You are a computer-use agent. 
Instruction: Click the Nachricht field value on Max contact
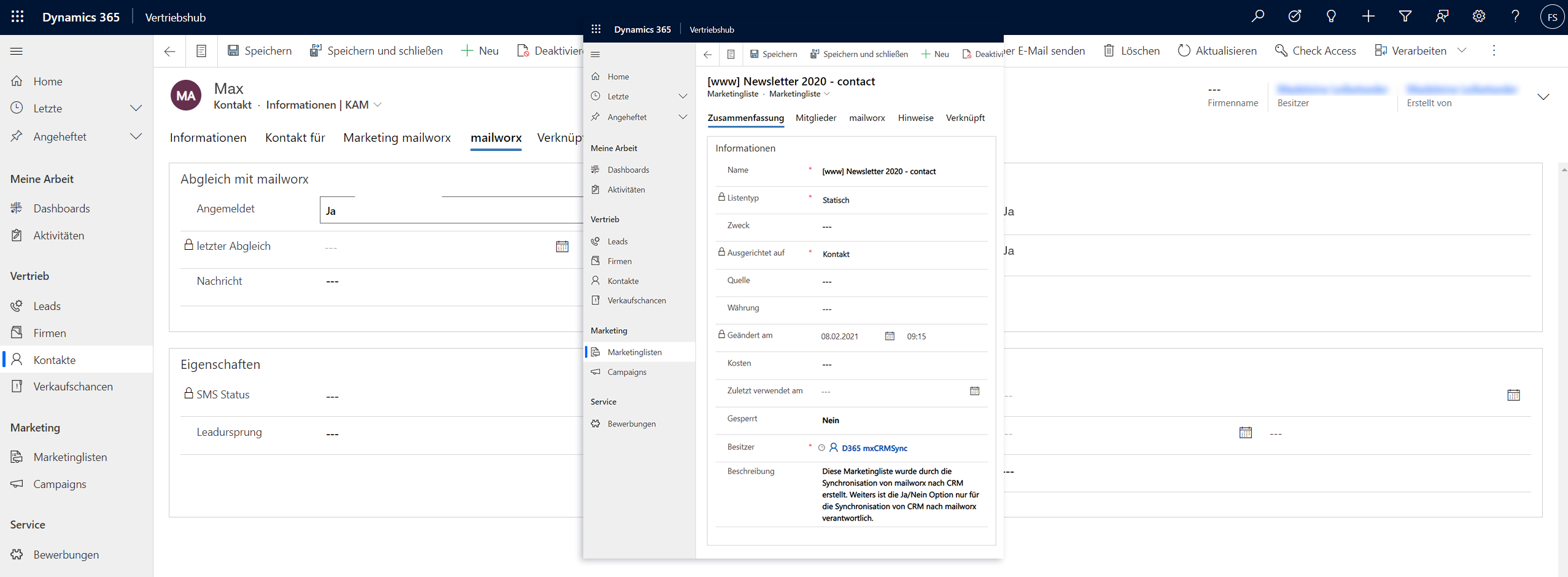332,282
